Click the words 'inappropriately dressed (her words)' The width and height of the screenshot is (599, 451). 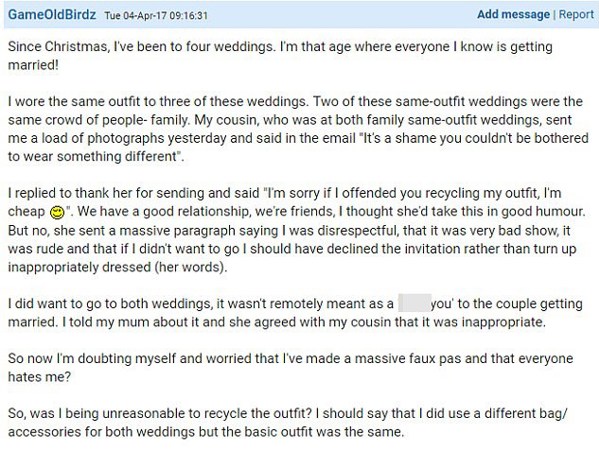[117, 267]
